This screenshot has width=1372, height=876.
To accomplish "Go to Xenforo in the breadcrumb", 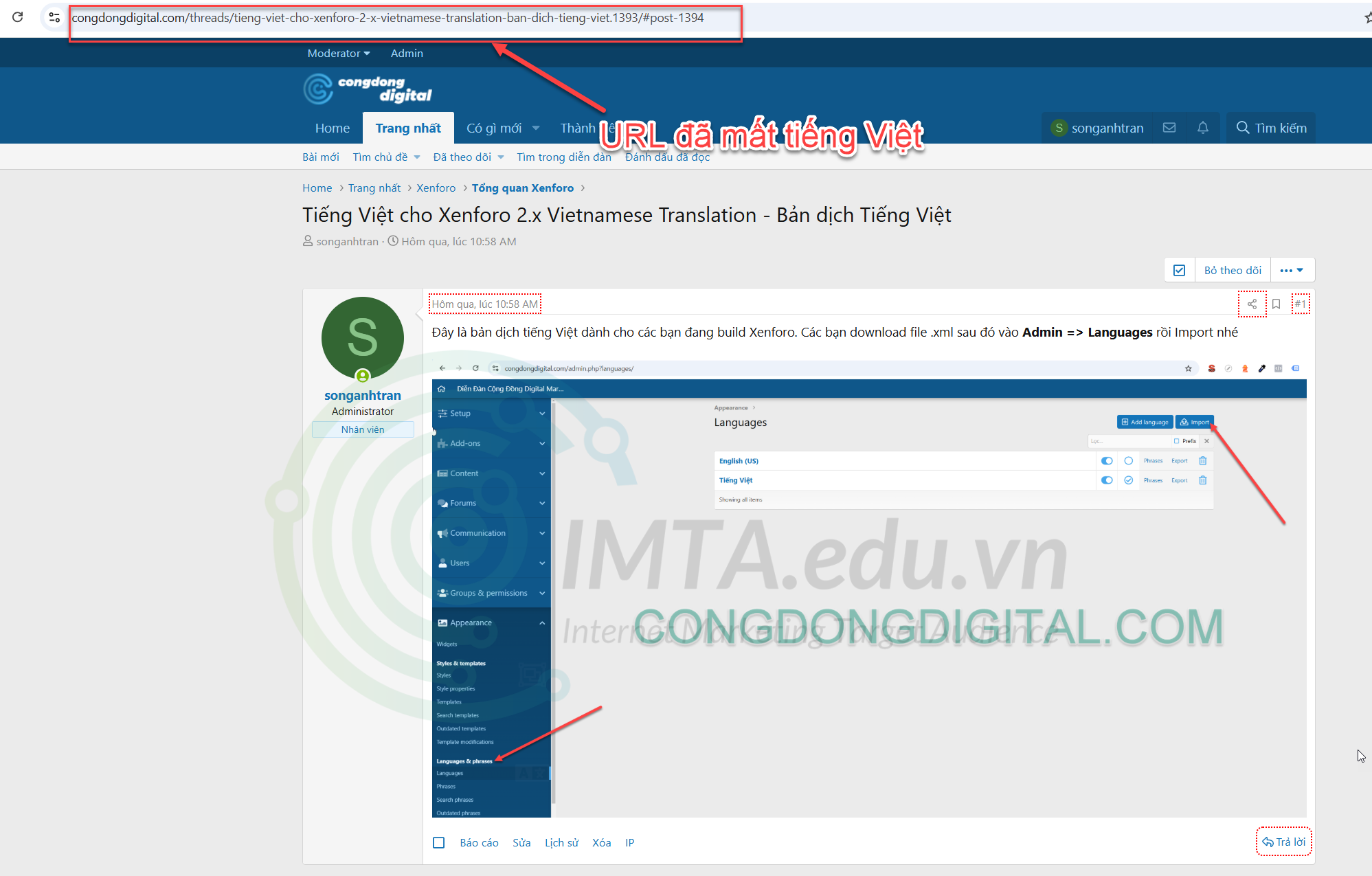I will click(x=436, y=188).
